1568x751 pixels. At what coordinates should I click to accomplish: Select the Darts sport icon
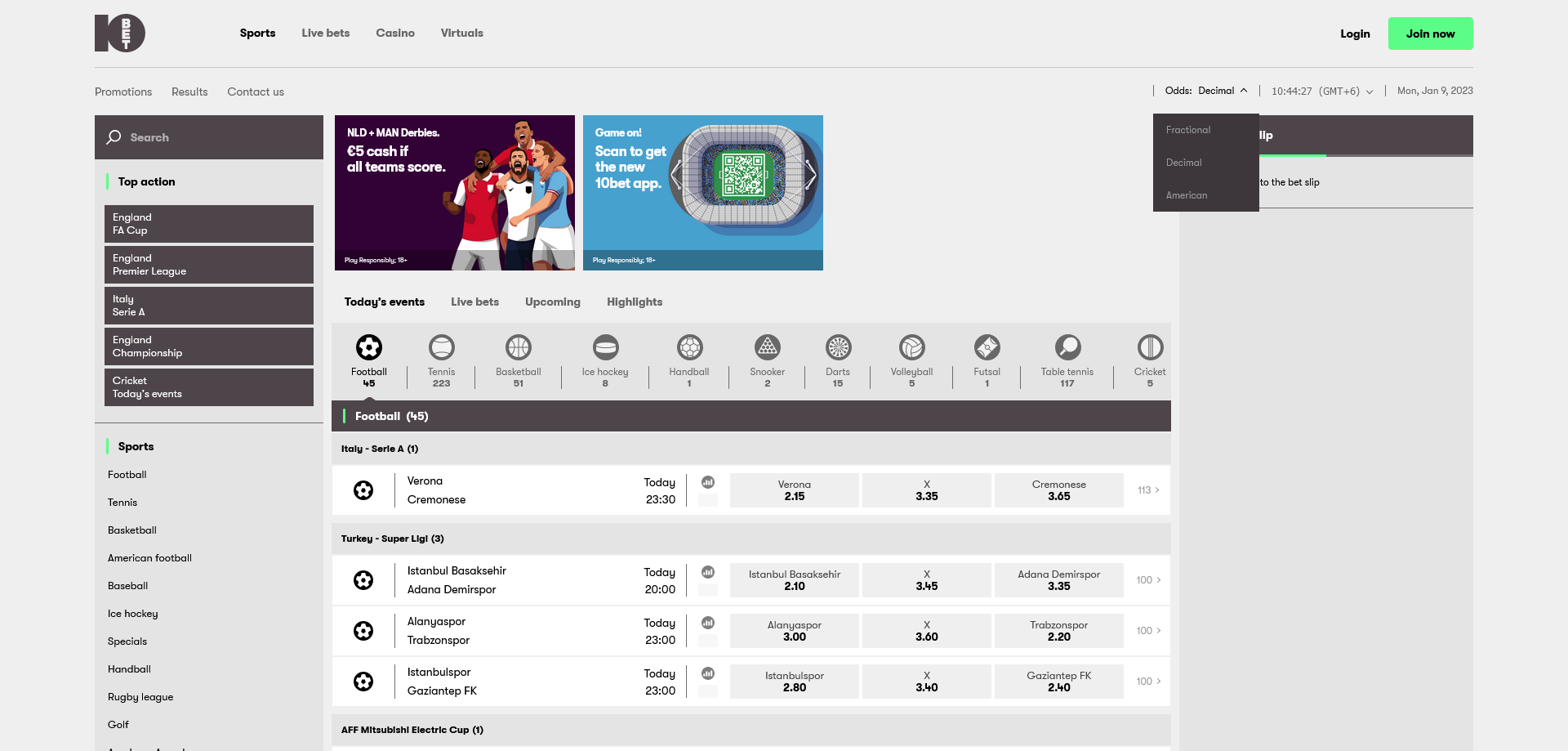(x=839, y=347)
